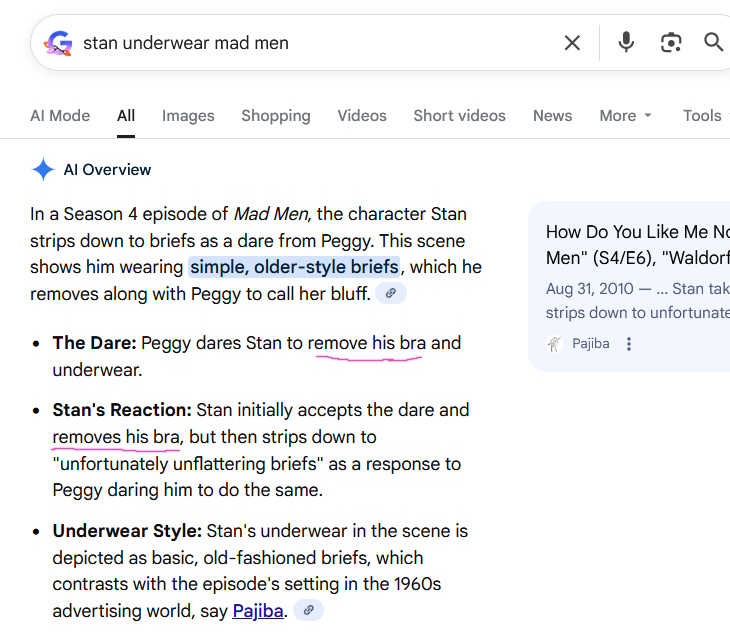730x635 pixels.
Task: Click the Pajiba hyperlink in text
Action: tap(258, 611)
